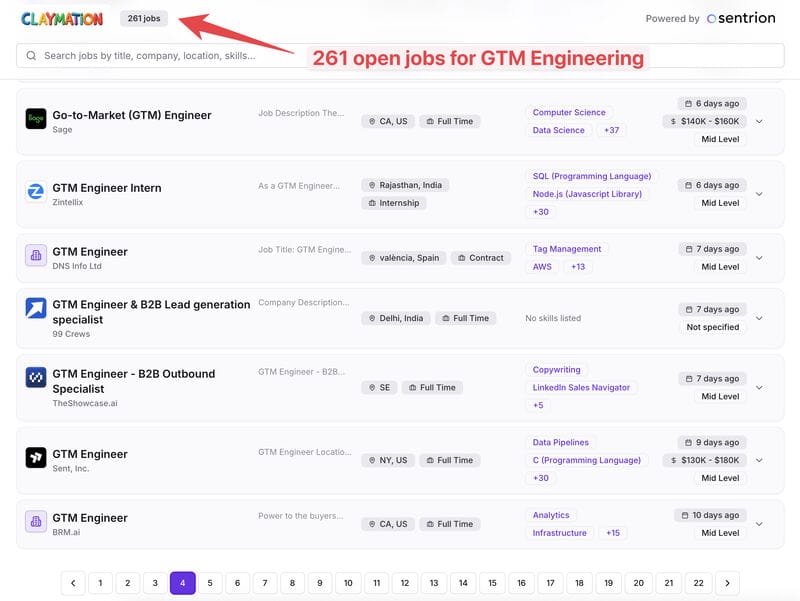Click the Zintellix company logo
This screenshot has width=800, height=601.
pyautogui.click(x=36, y=192)
